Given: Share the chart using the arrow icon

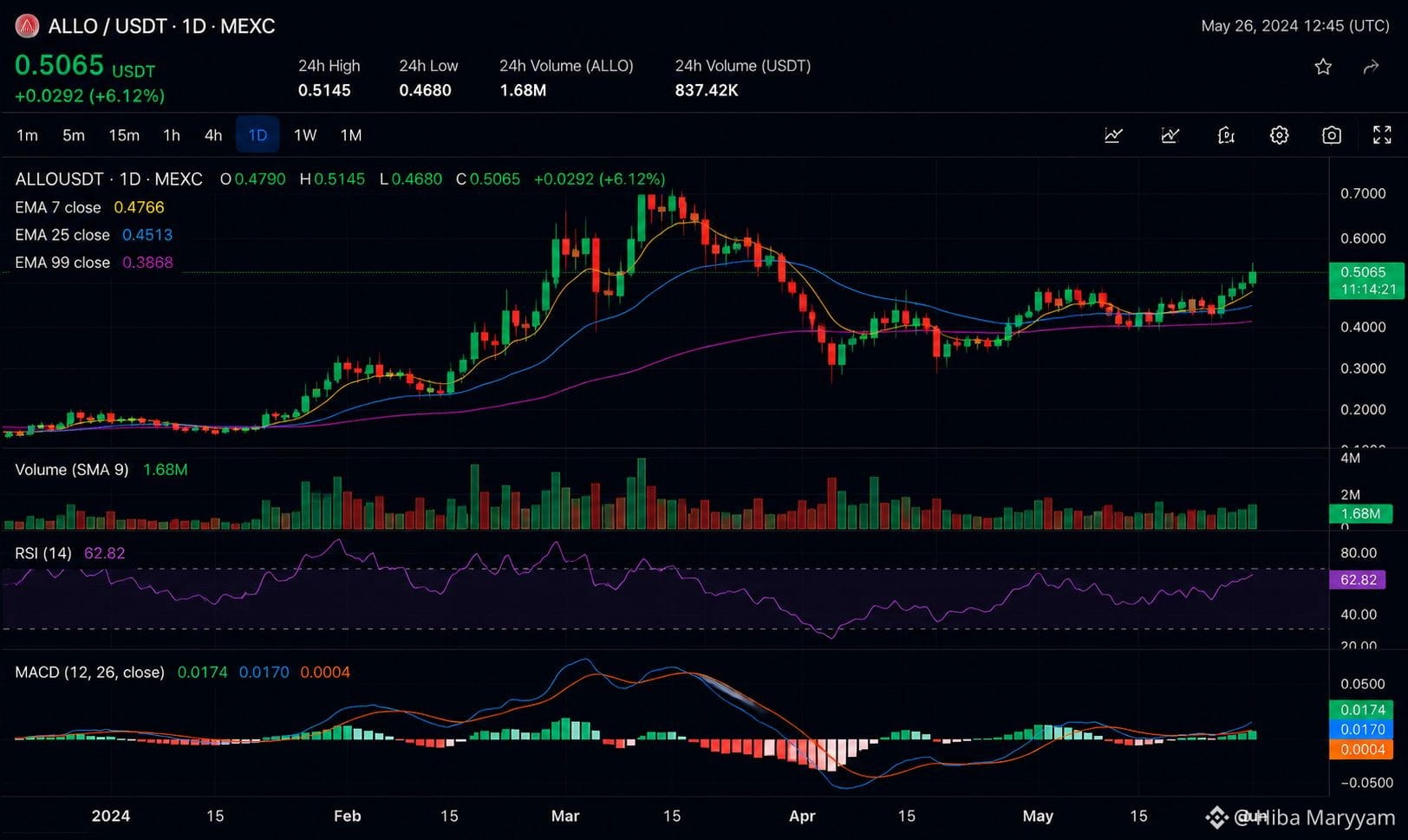Looking at the screenshot, I should point(1371,67).
